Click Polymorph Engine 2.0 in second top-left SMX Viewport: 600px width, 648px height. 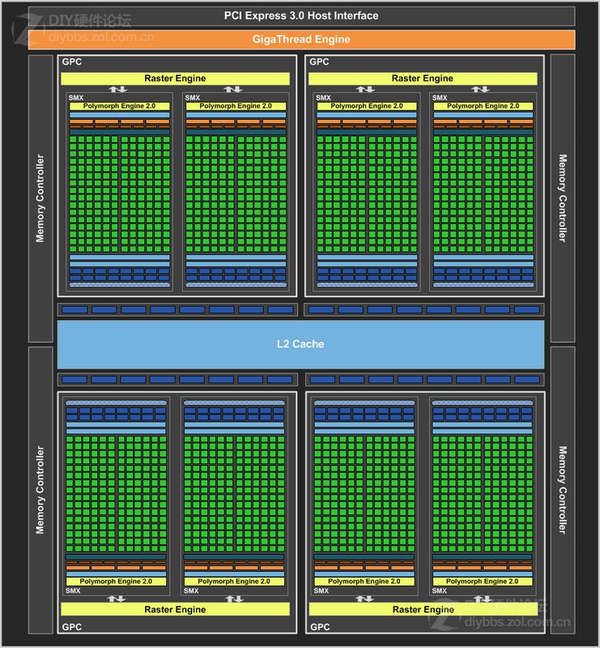click(x=236, y=106)
